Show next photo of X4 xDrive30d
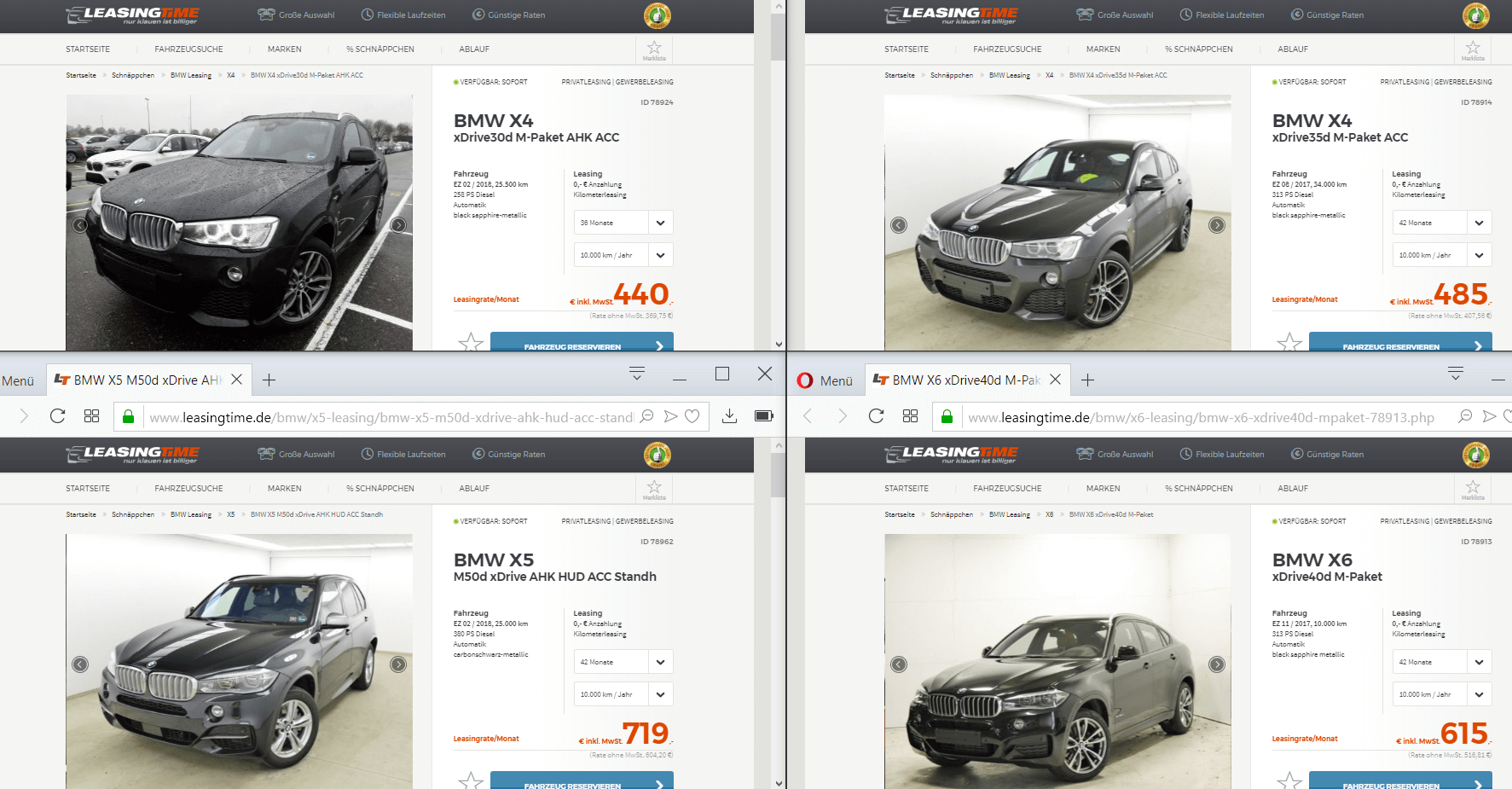Viewport: 1512px width, 789px height. (398, 225)
